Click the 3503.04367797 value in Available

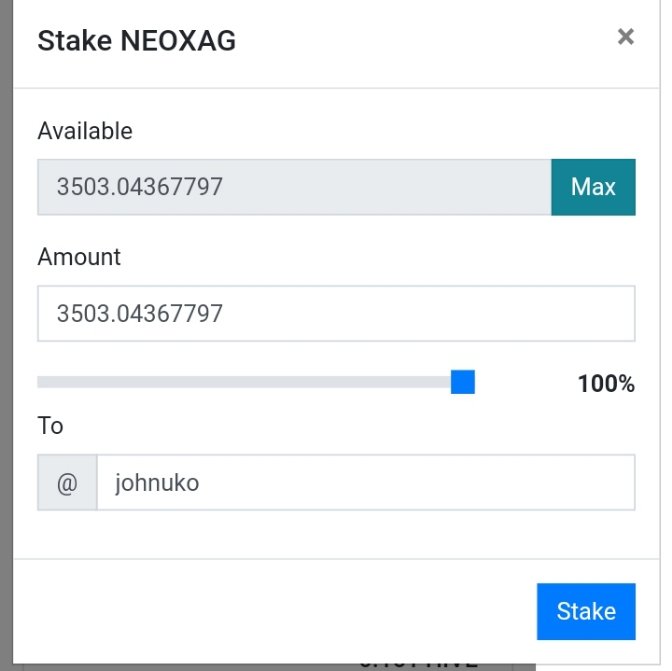tap(140, 187)
